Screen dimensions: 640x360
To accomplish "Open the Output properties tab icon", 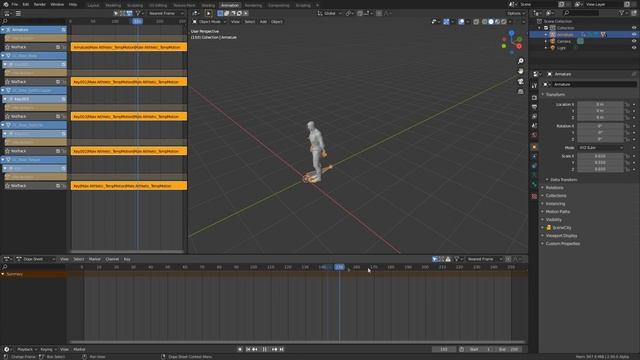I will pyautogui.click(x=534, y=107).
